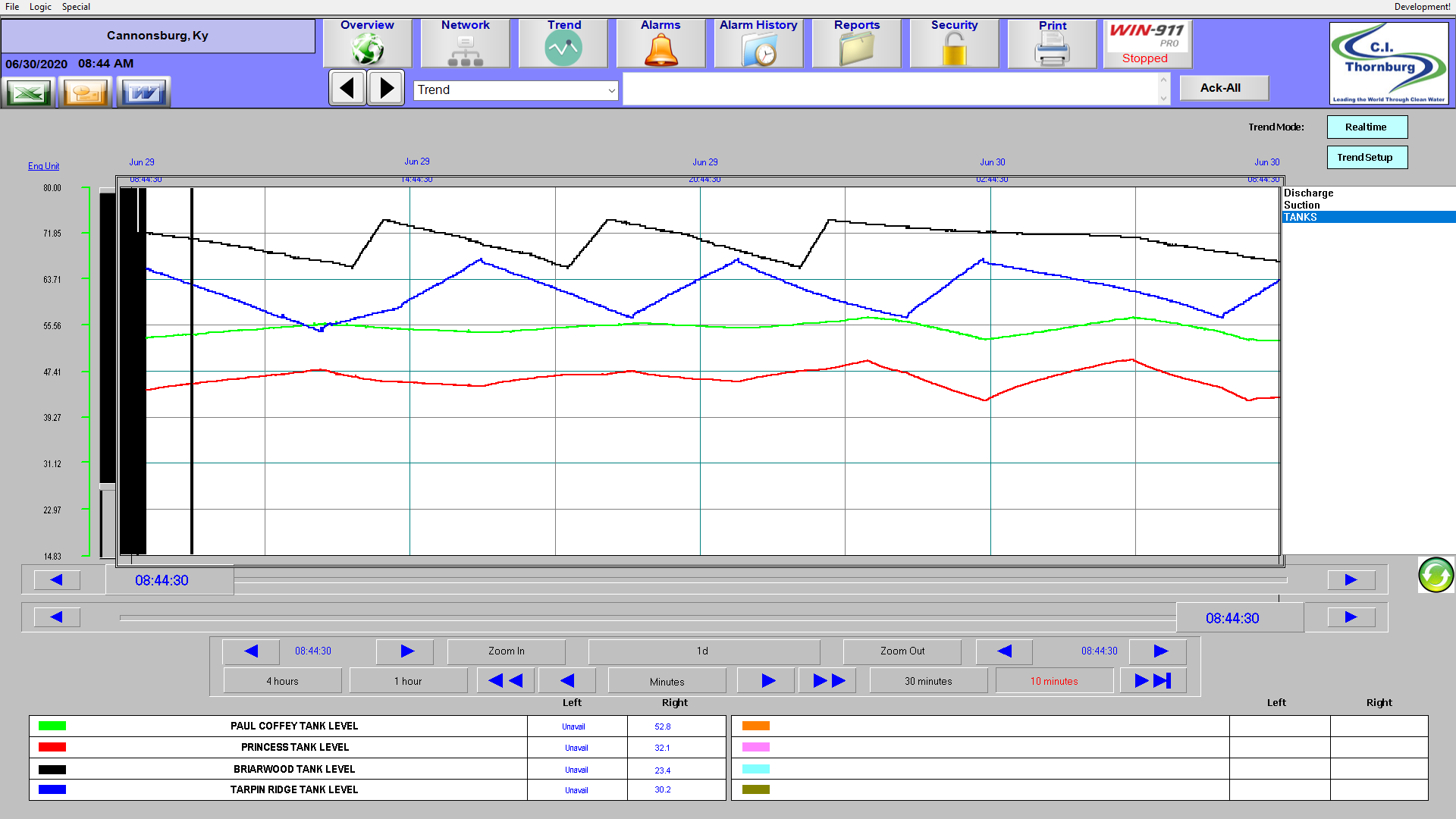Click the double-right fast forward arrows
Screen dimensions: 1456x819
[x=827, y=681]
